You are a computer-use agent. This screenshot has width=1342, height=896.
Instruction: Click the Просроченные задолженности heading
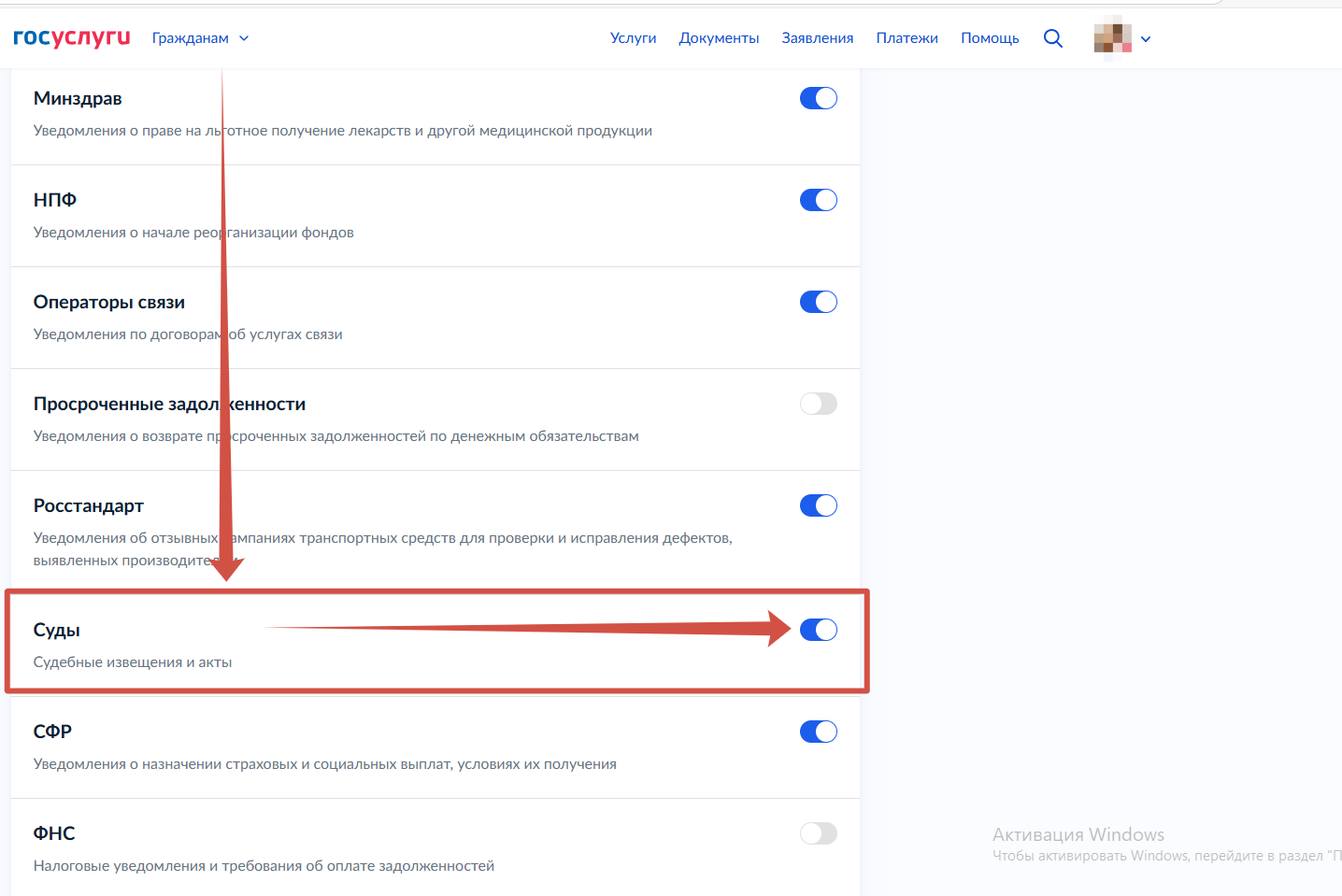coord(169,405)
